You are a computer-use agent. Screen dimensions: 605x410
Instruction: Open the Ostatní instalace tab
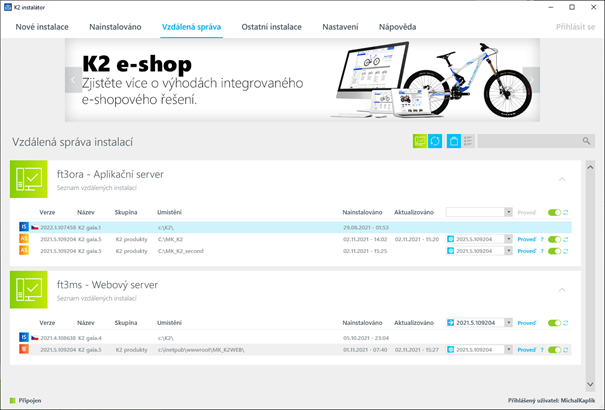click(272, 27)
